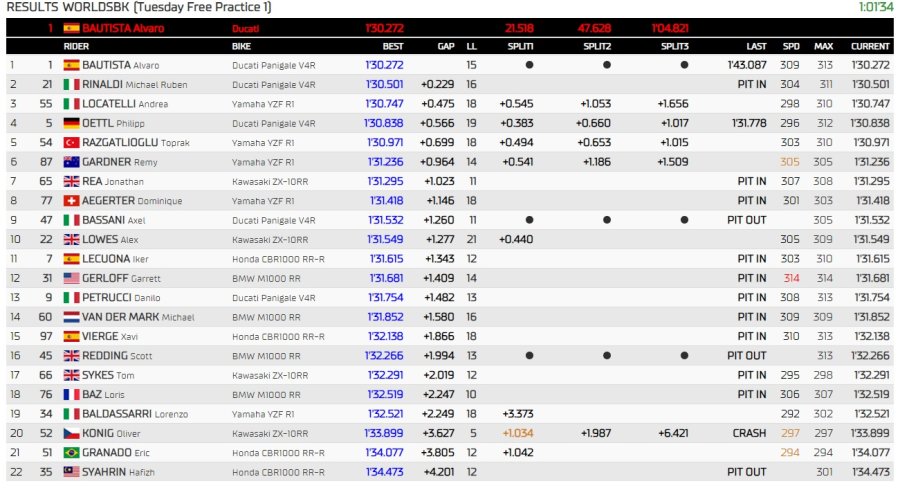The width and height of the screenshot is (900, 488).
Task: Select rider name RAZGATLIOGLU Toprak
Action: [135, 142]
